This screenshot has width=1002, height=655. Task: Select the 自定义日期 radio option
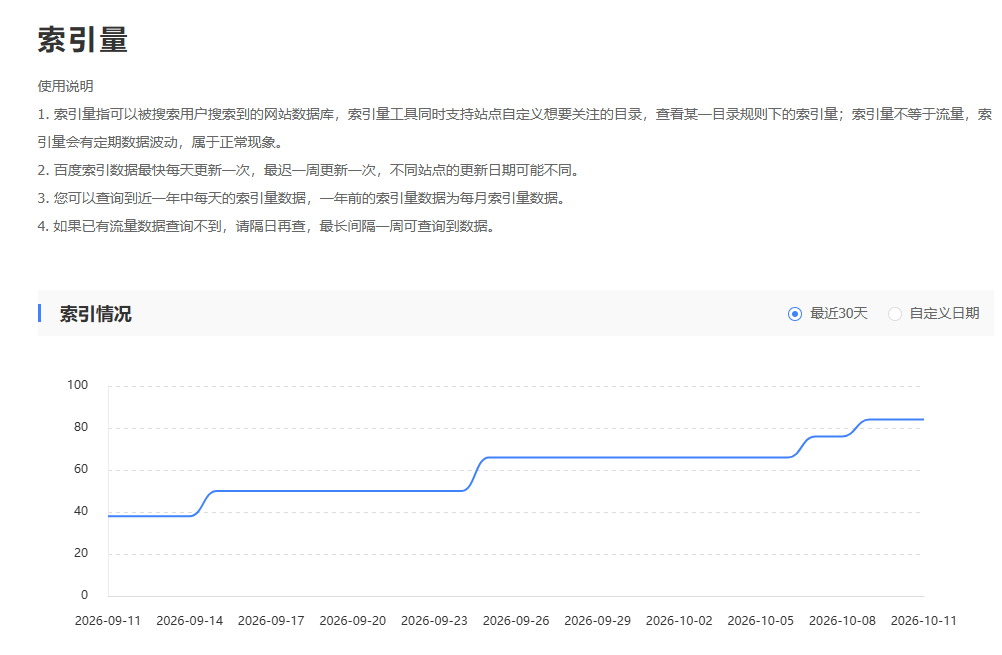click(x=895, y=314)
